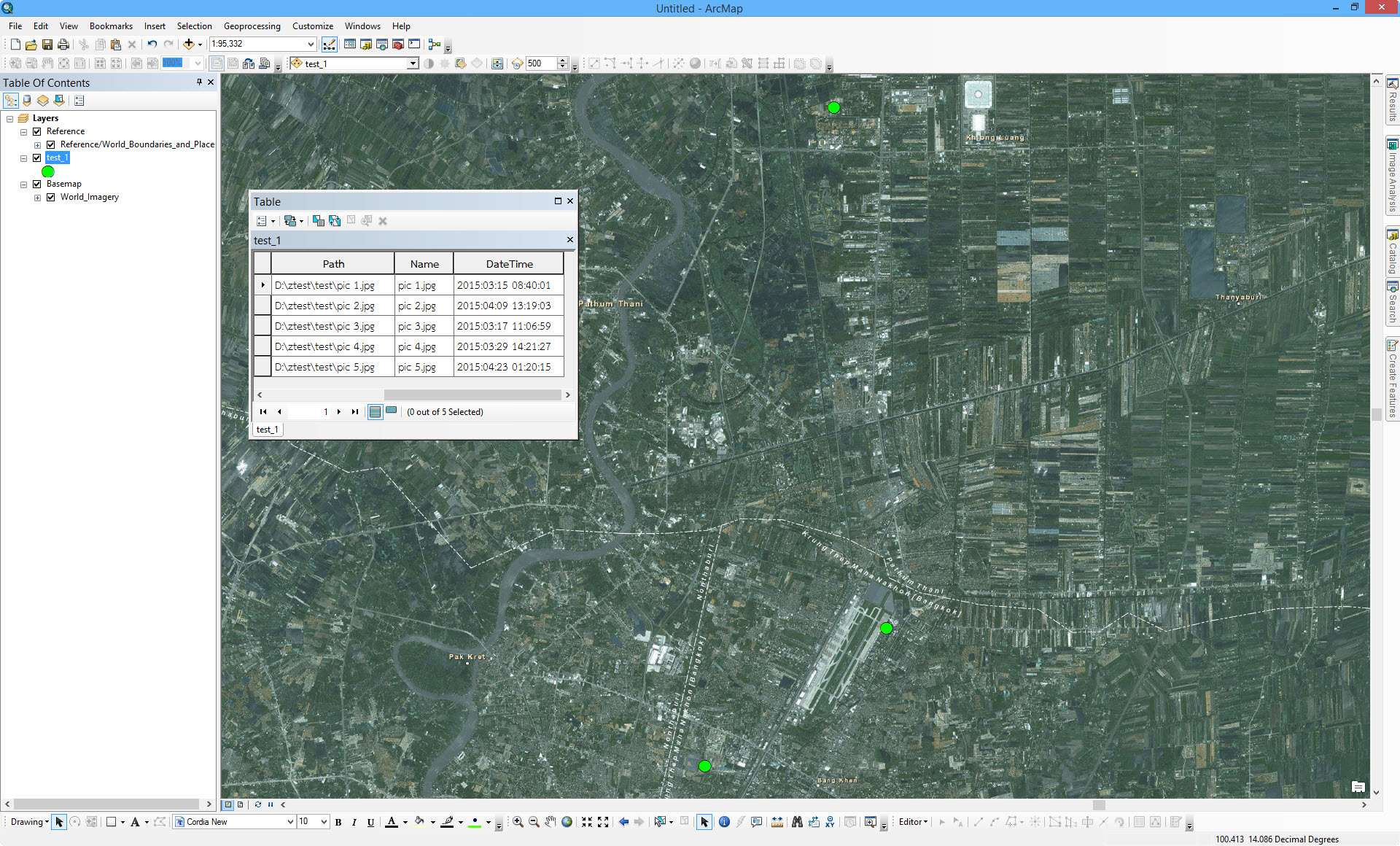Open the Add Data tool
The height and width of the screenshot is (846, 1400).
(188, 44)
